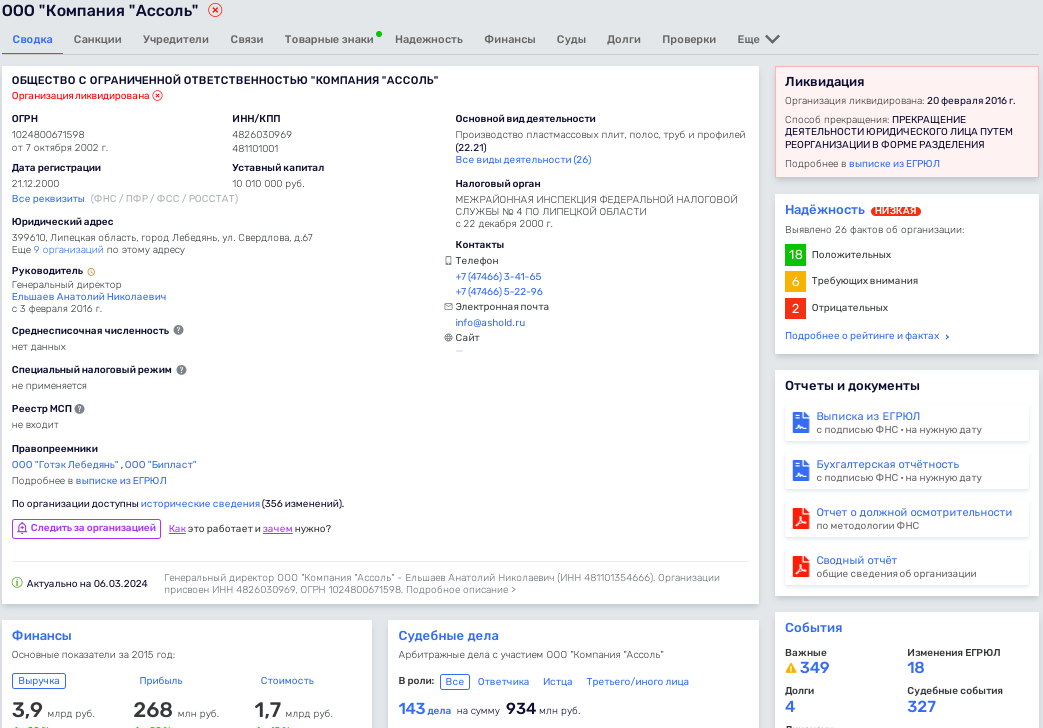Click the green 18 positive facts badge
Screen dimensions: 1043x728
[x=796, y=255]
